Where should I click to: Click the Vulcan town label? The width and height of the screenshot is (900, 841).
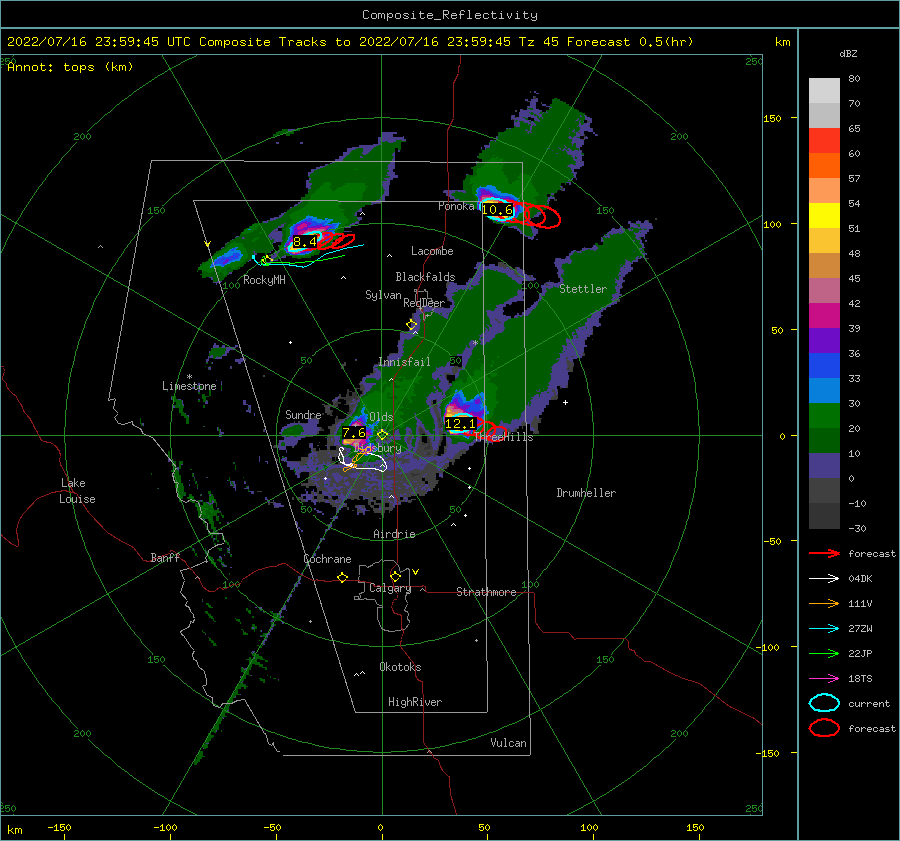click(x=508, y=743)
